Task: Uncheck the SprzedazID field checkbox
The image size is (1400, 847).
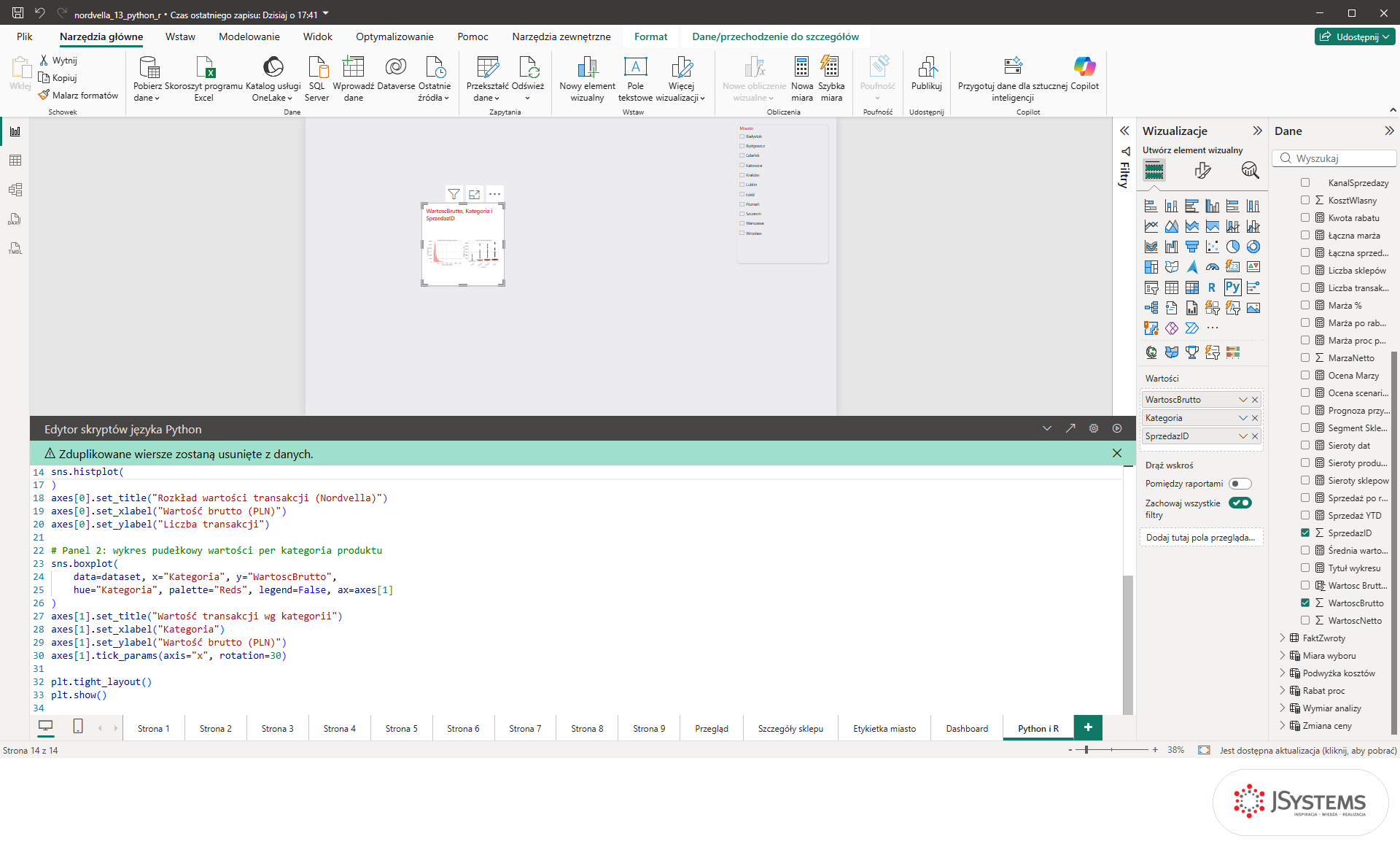Action: [1305, 533]
